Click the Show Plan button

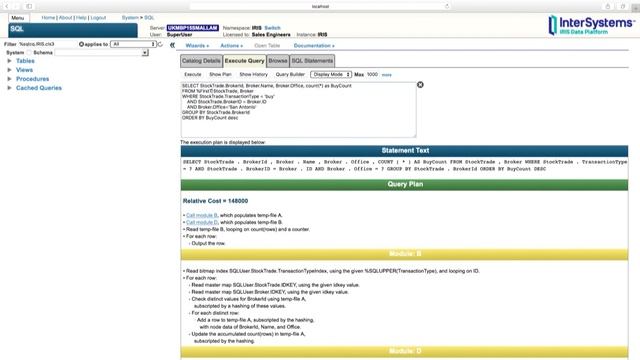click(x=220, y=75)
